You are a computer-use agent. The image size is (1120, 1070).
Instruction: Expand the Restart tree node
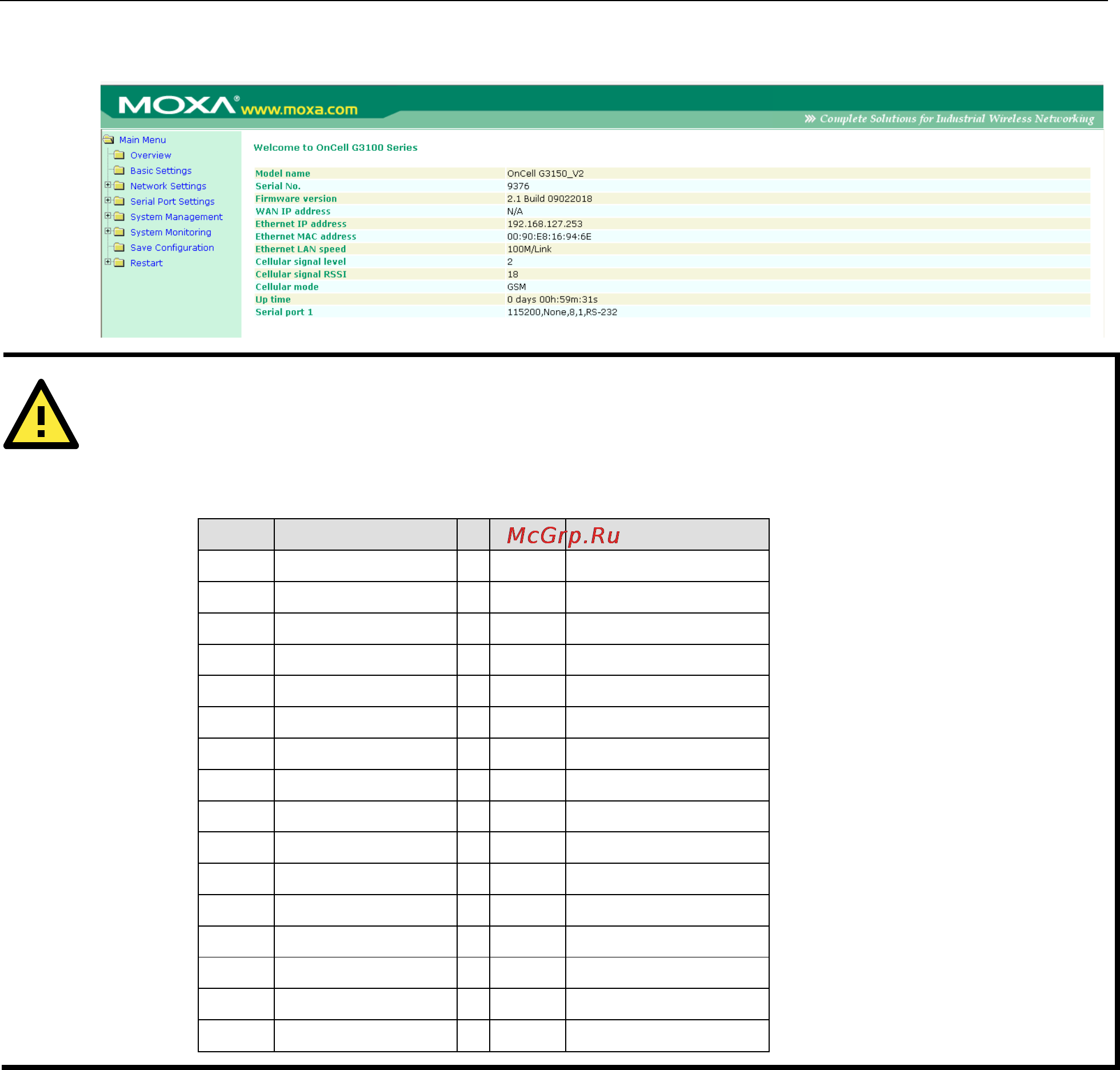coord(107,262)
